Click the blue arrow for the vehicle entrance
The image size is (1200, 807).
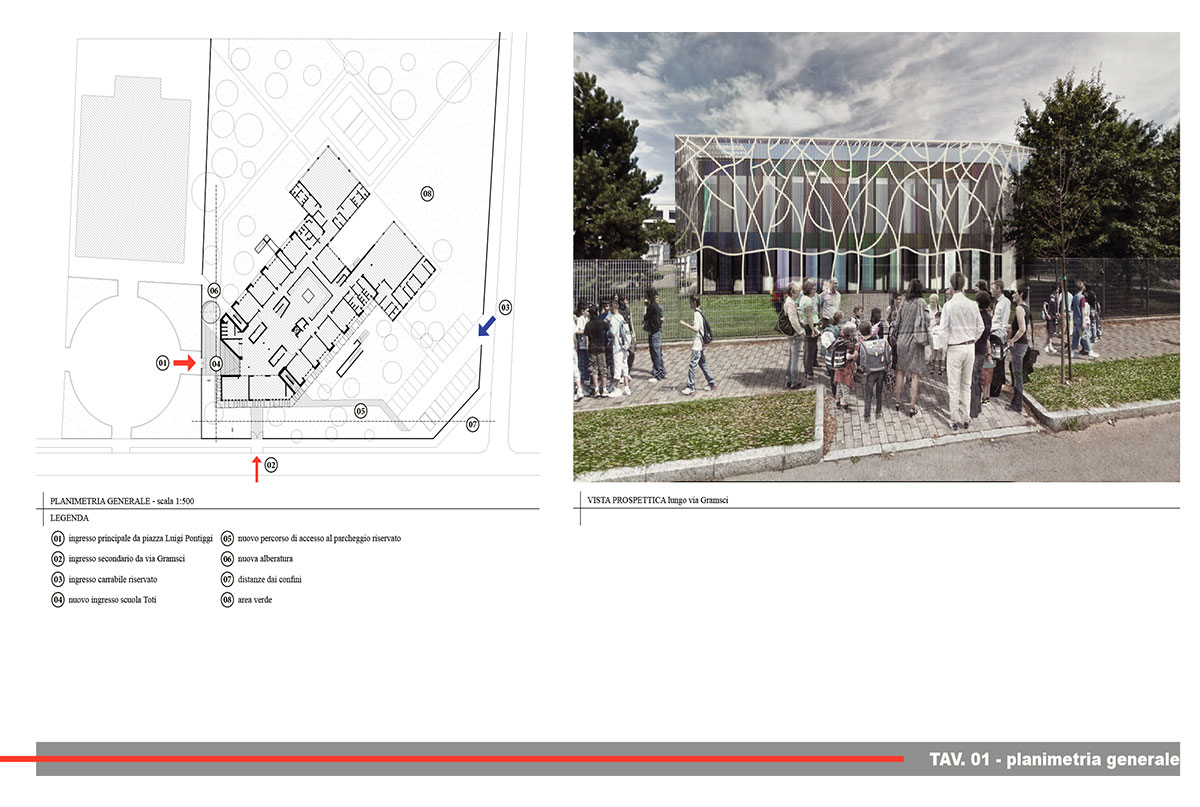[486, 326]
